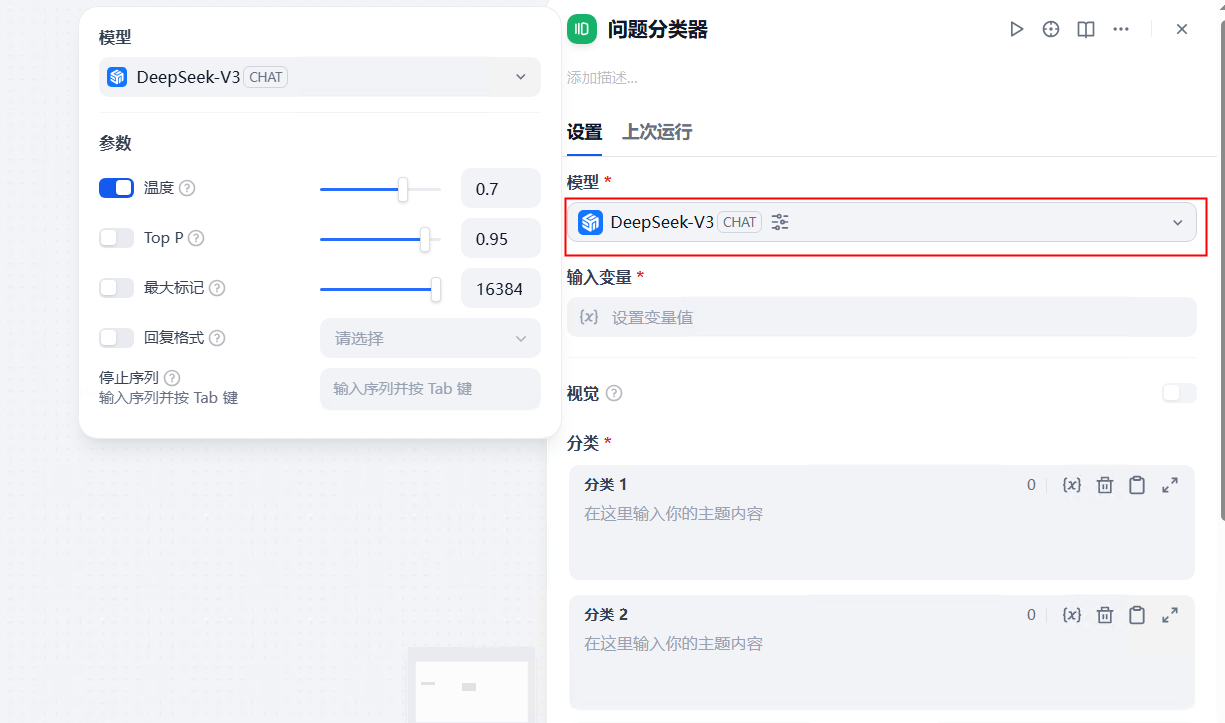This screenshot has width=1225, height=723.
Task: Enable the Top P toggle
Action: point(116,237)
